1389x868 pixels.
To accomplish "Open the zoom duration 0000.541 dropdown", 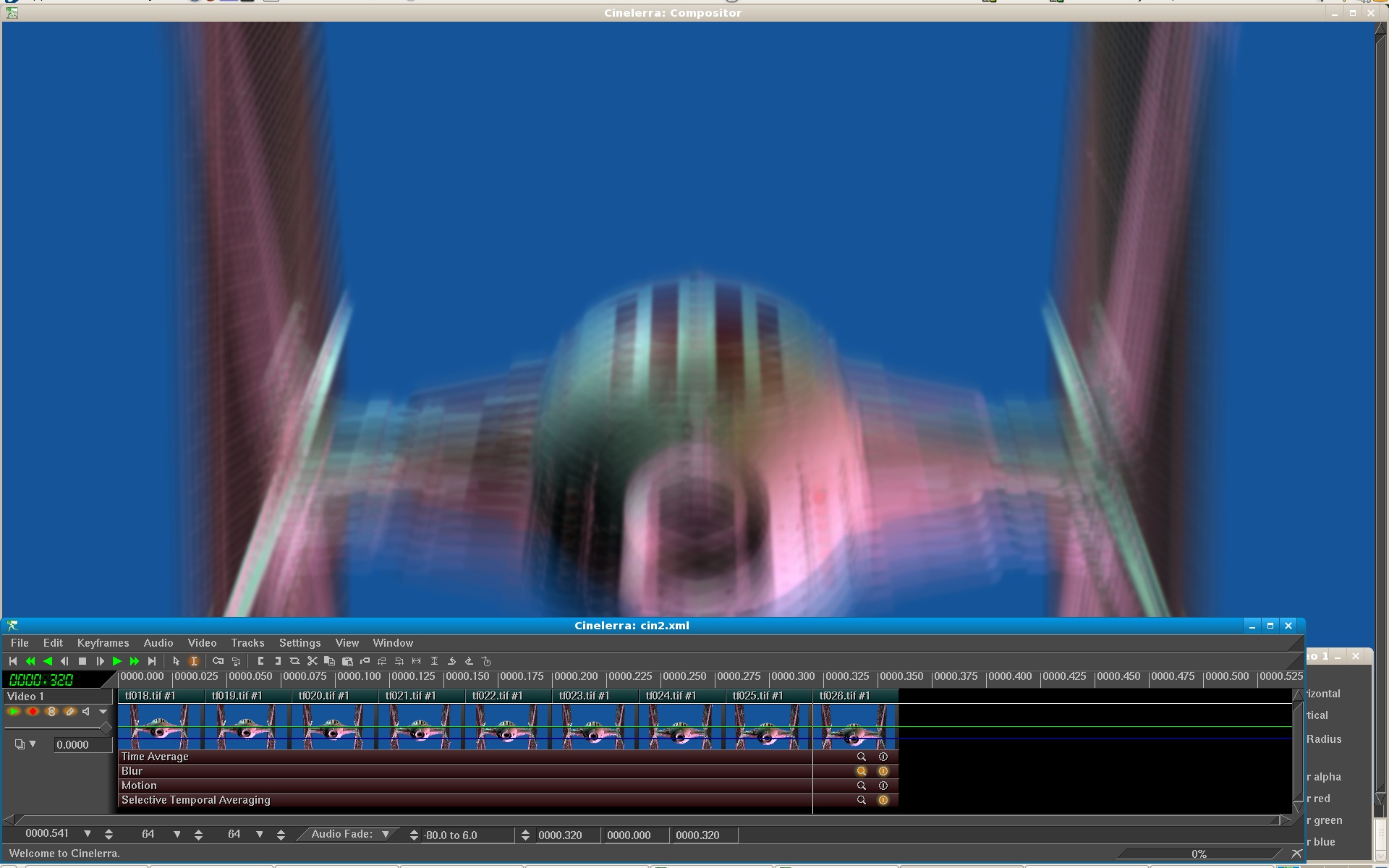I will [x=88, y=834].
